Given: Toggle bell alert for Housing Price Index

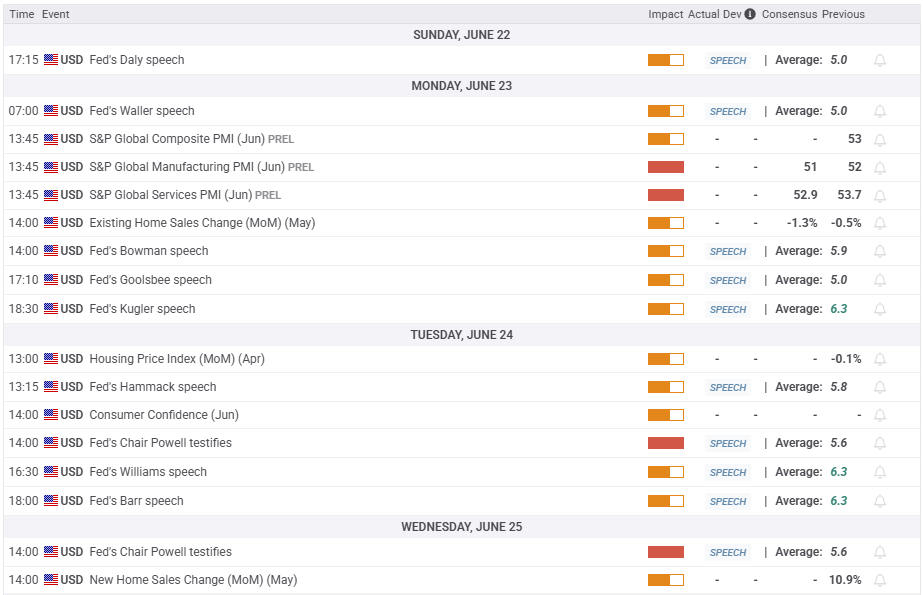Looking at the screenshot, I should click(x=879, y=359).
